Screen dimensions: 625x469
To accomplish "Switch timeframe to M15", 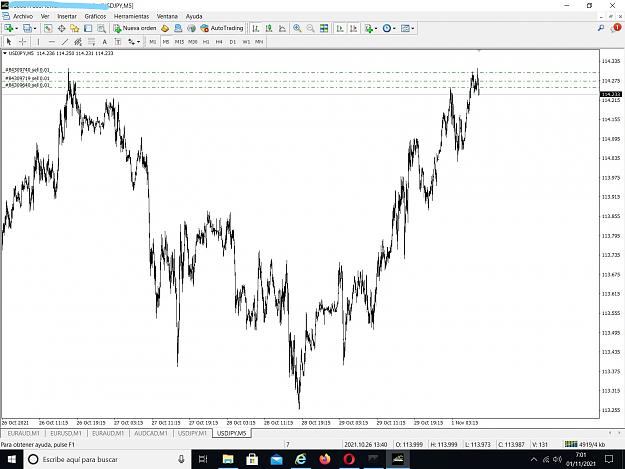I will [x=179, y=41].
